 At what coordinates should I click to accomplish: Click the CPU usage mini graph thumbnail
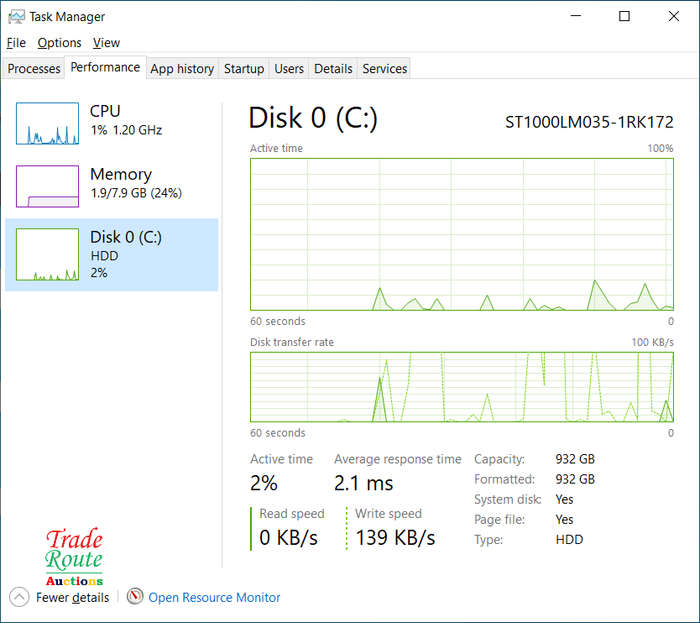pos(47,123)
